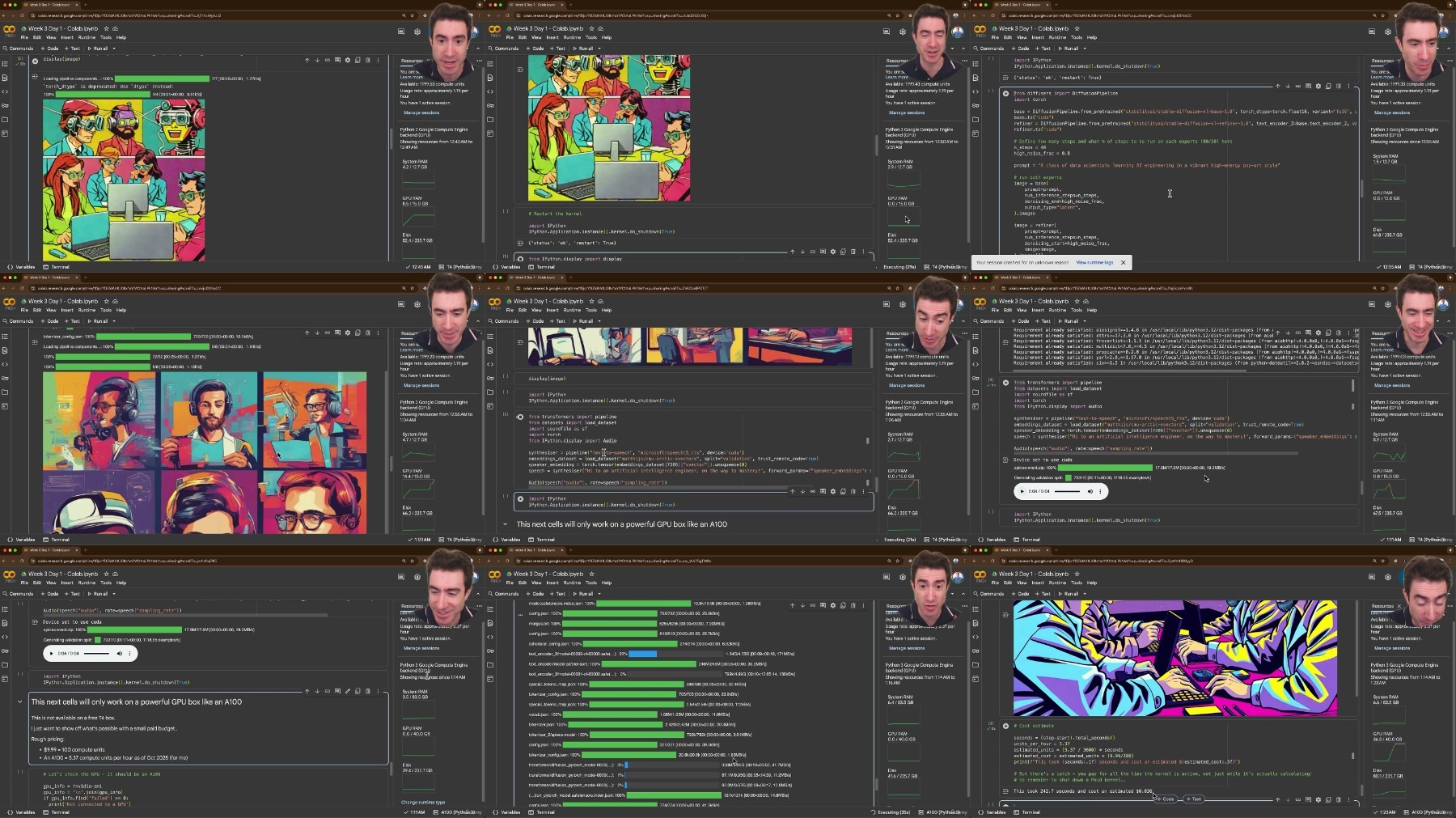Move the selected DiffusionPipeline cell down
The image size is (1456, 818).
pyautogui.click(x=1288, y=86)
